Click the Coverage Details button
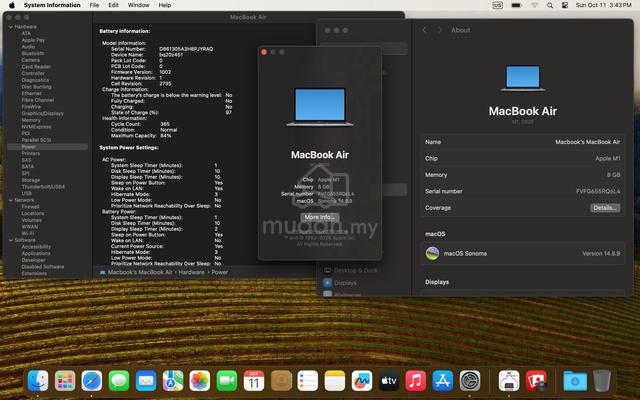The height and width of the screenshot is (400, 640). click(605, 208)
